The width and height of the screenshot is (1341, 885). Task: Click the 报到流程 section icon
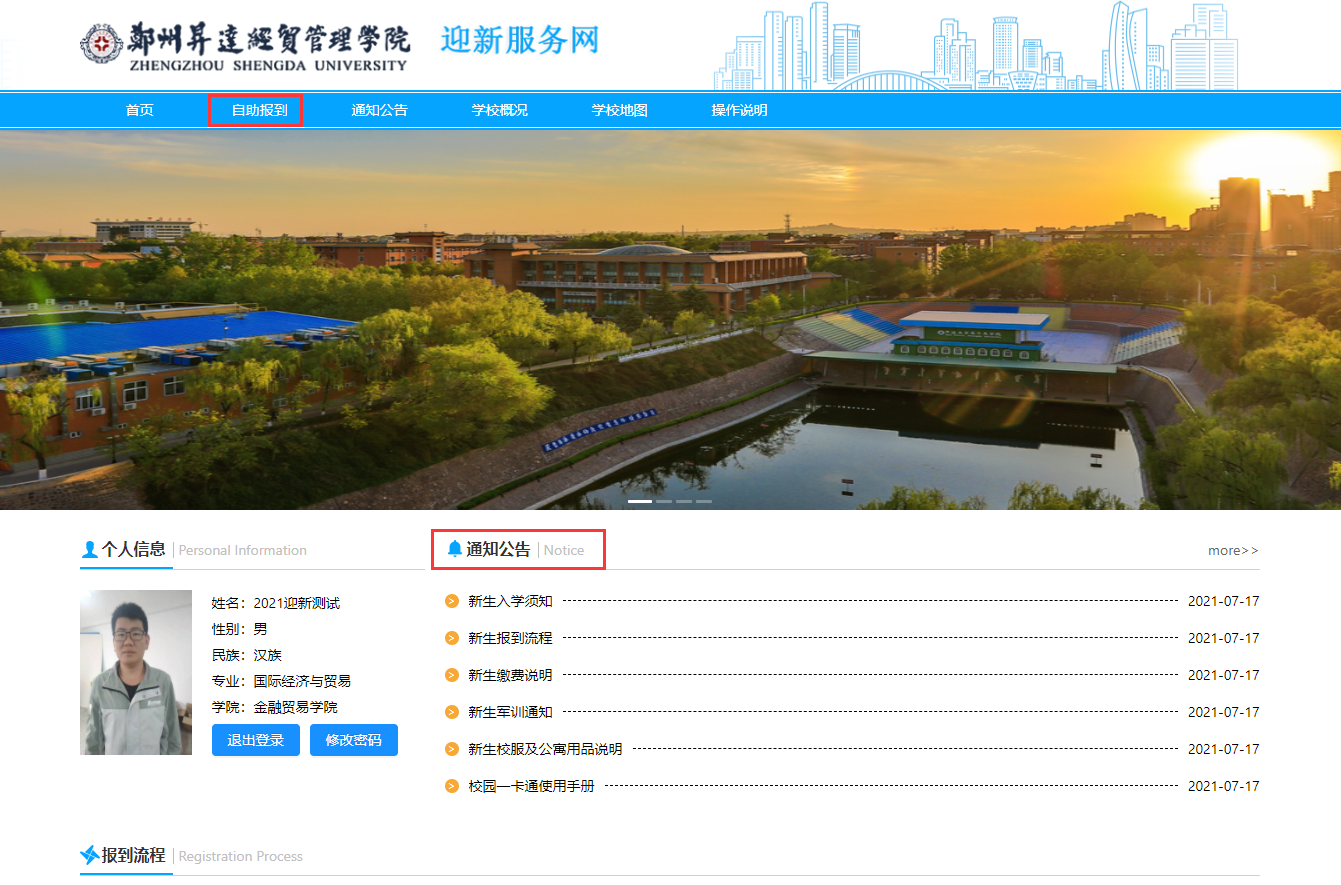tap(90, 855)
